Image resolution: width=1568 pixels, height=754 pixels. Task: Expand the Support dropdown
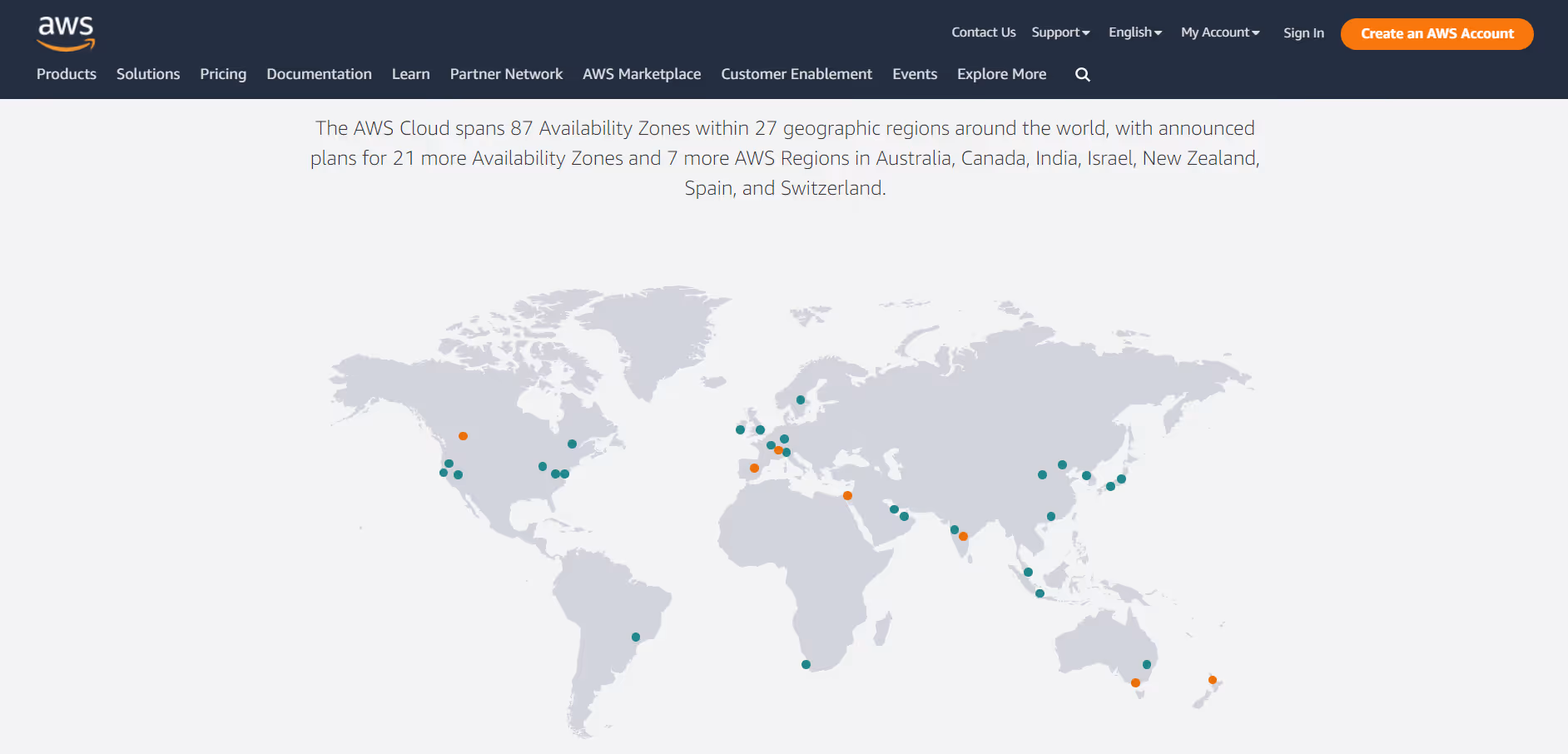(1060, 32)
